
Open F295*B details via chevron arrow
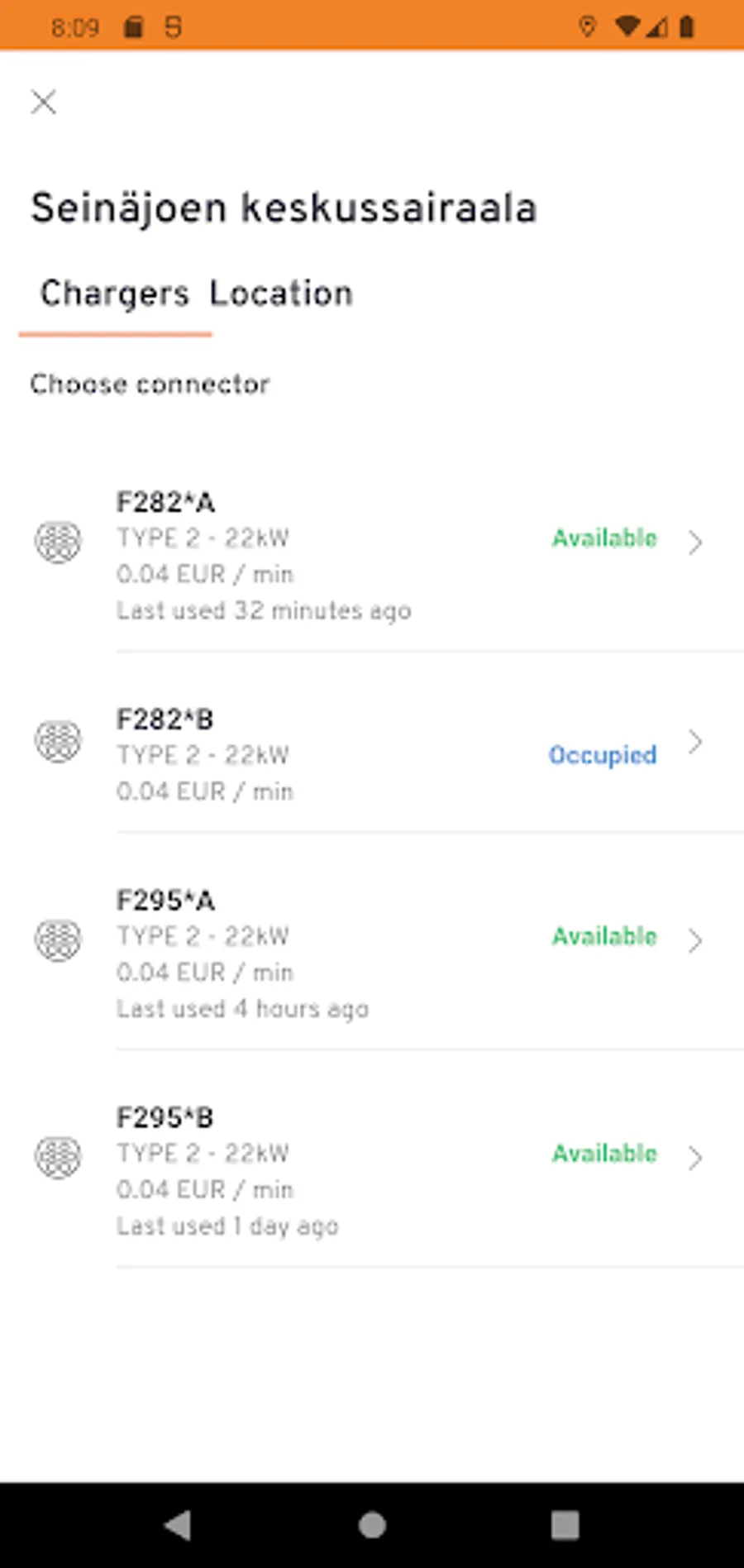click(695, 1158)
